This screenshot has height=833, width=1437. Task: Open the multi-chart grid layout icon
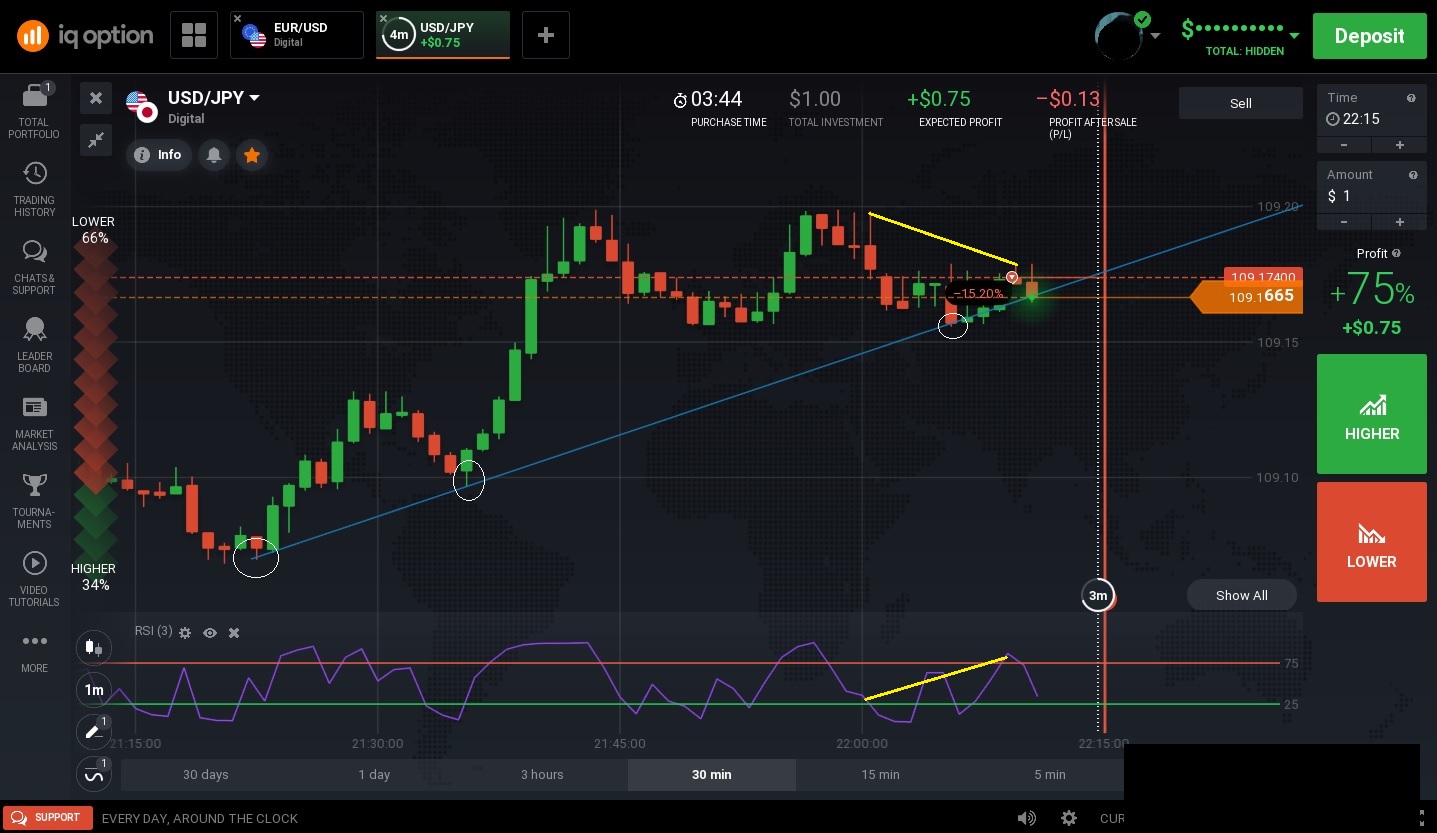pos(194,35)
